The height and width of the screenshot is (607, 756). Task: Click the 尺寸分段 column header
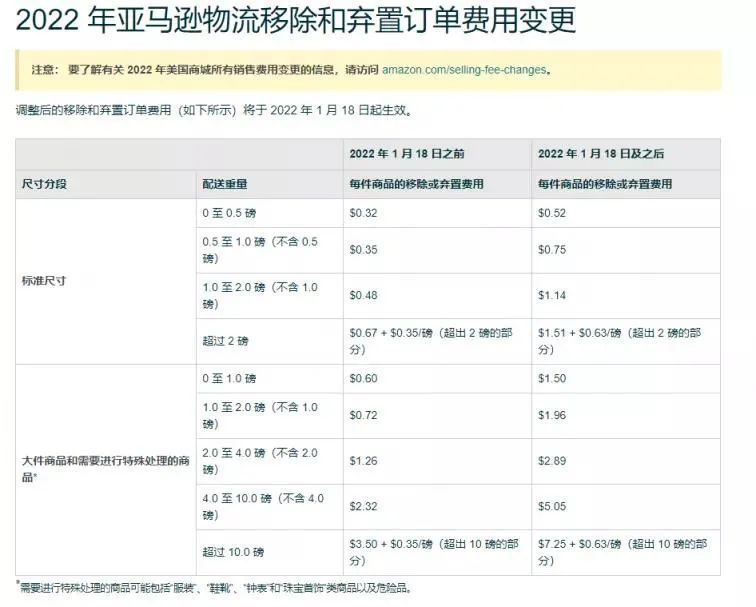pyautogui.click(x=45, y=185)
